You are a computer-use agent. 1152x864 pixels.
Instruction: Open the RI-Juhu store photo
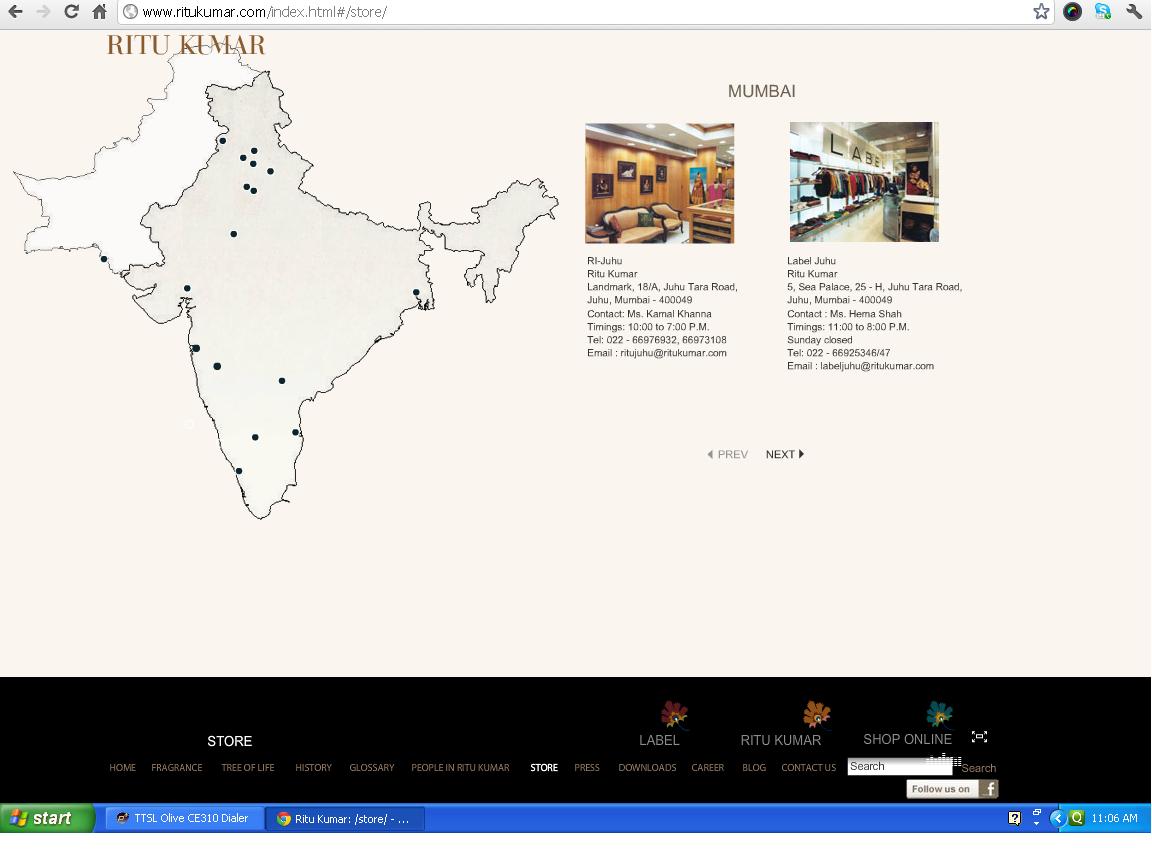click(x=660, y=183)
